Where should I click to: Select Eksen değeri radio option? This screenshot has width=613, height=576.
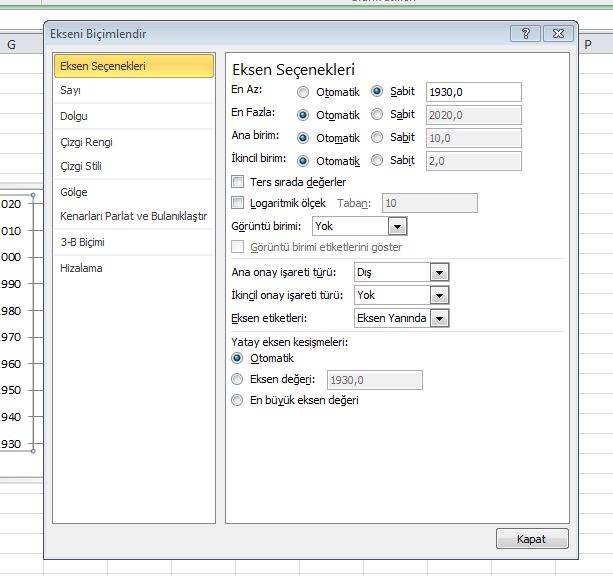pos(237,379)
